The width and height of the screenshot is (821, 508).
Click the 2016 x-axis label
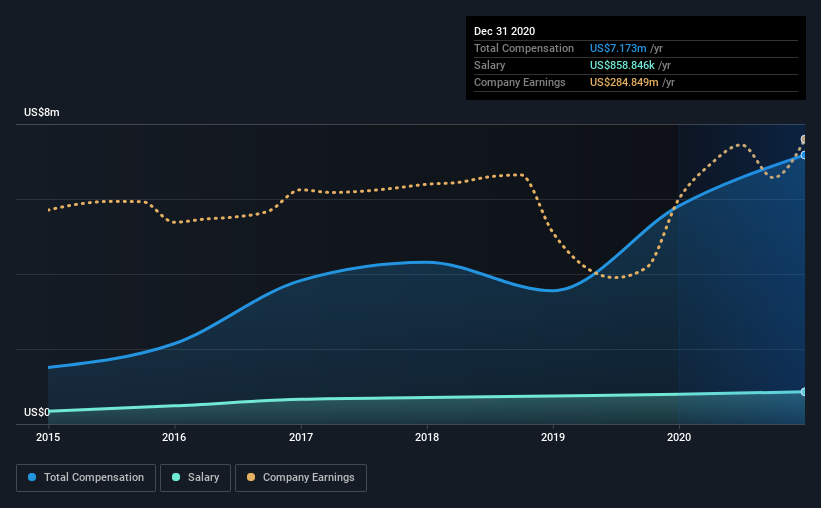174,437
